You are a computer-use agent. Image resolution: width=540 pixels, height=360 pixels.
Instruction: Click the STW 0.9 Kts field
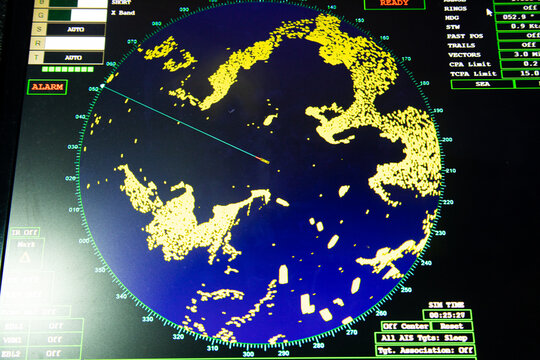click(x=518, y=26)
